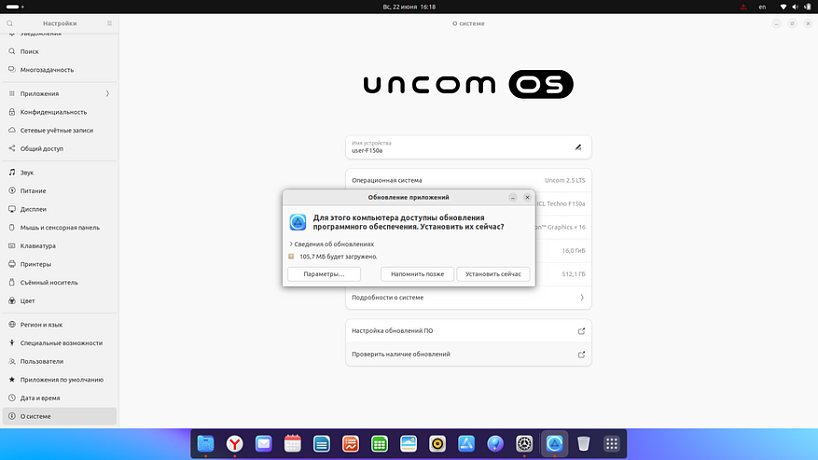Click the pencil icon to rename device
This screenshot has height=460, width=818.
(x=577, y=147)
